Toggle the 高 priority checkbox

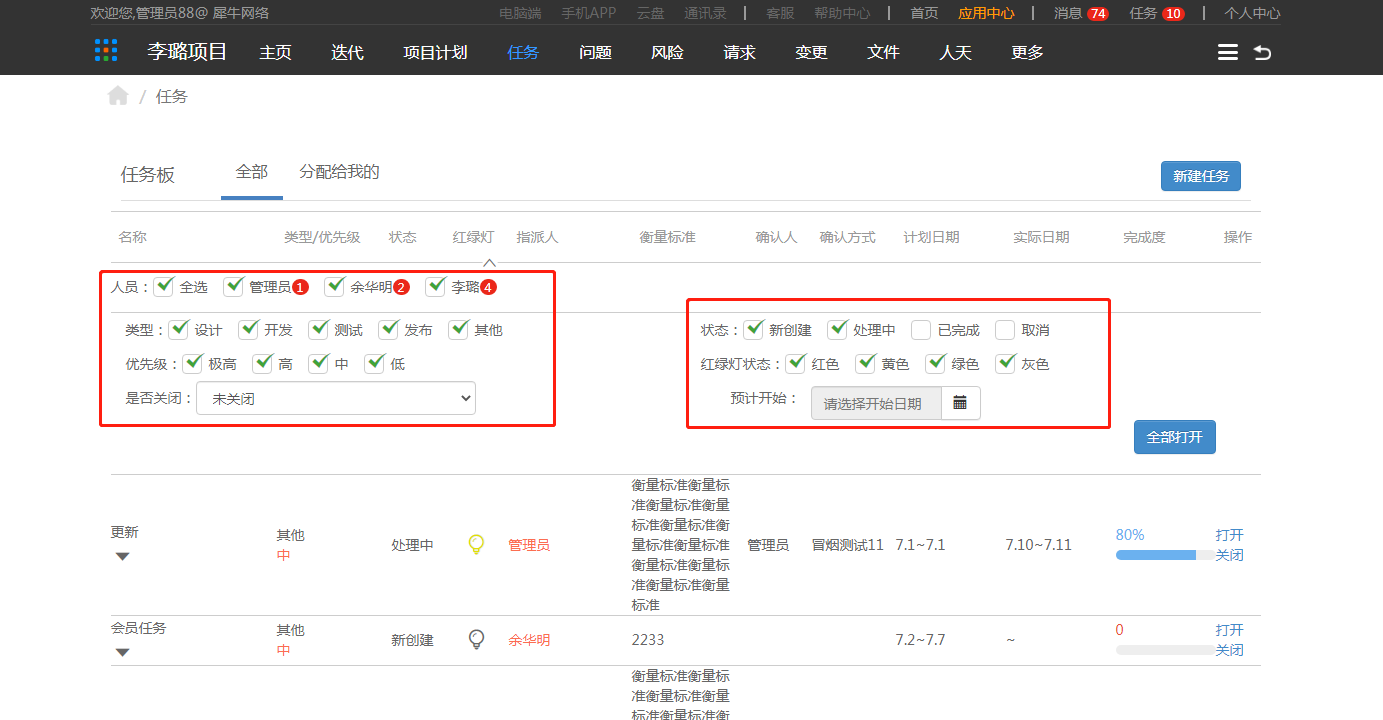(x=263, y=363)
